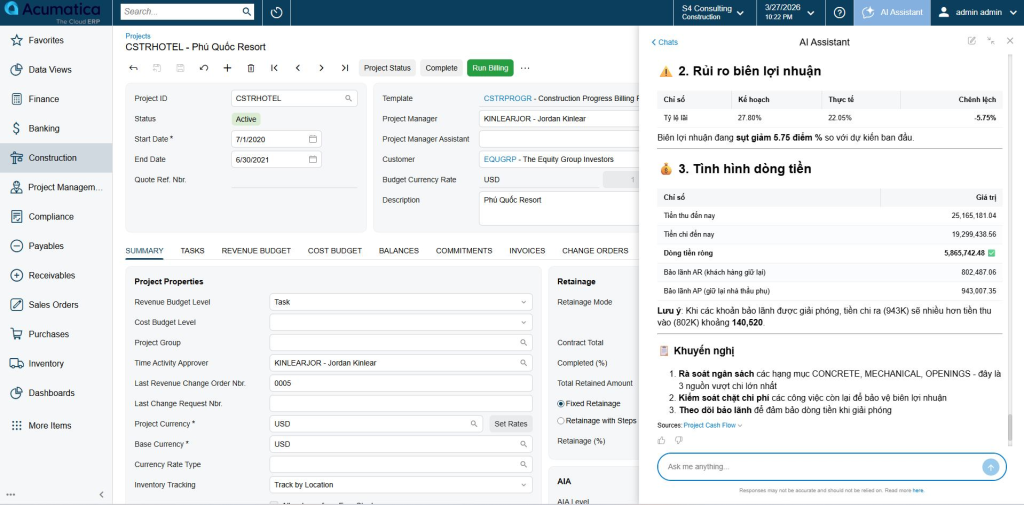
Task: Go back to Chats list
Action: [x=665, y=42]
